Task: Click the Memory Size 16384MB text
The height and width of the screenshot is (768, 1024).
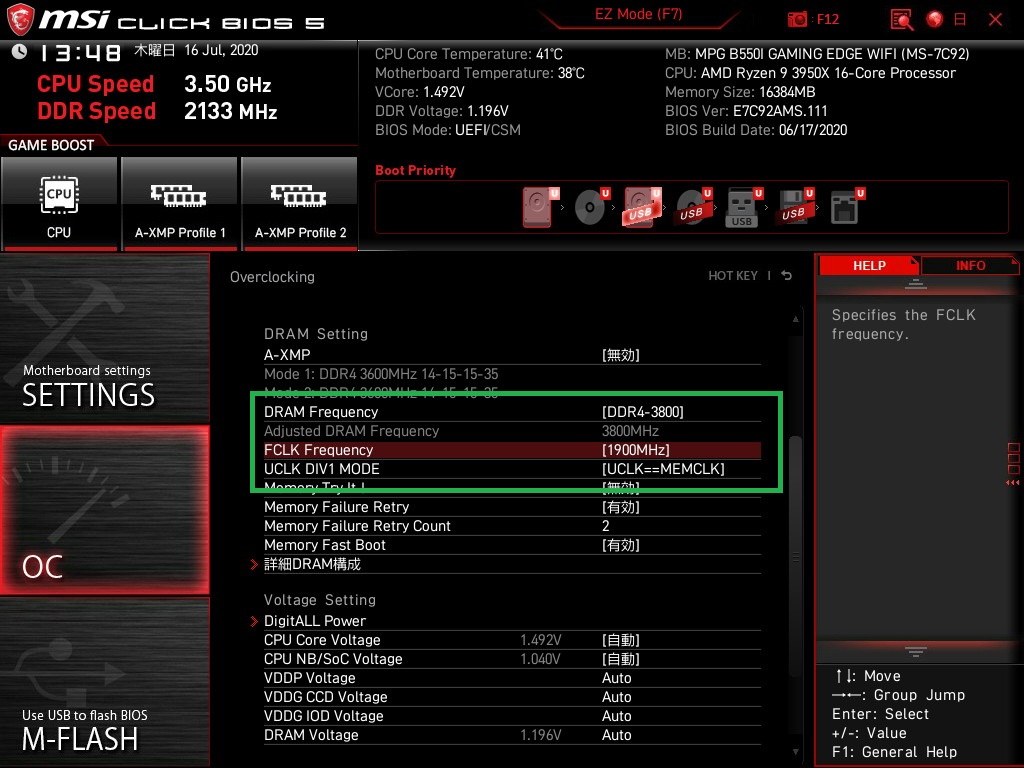Action: point(740,92)
